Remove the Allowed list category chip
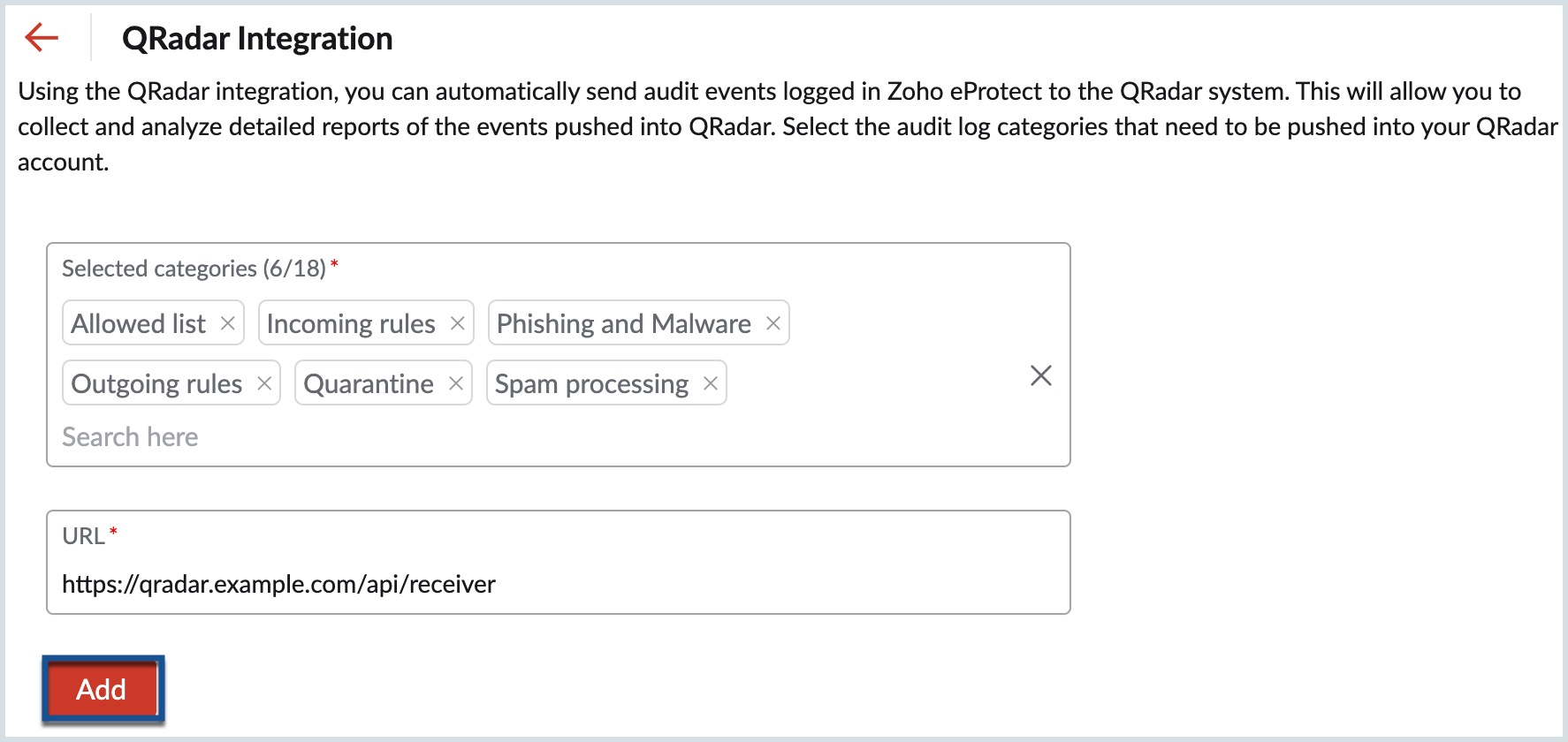1568x742 pixels. (227, 323)
